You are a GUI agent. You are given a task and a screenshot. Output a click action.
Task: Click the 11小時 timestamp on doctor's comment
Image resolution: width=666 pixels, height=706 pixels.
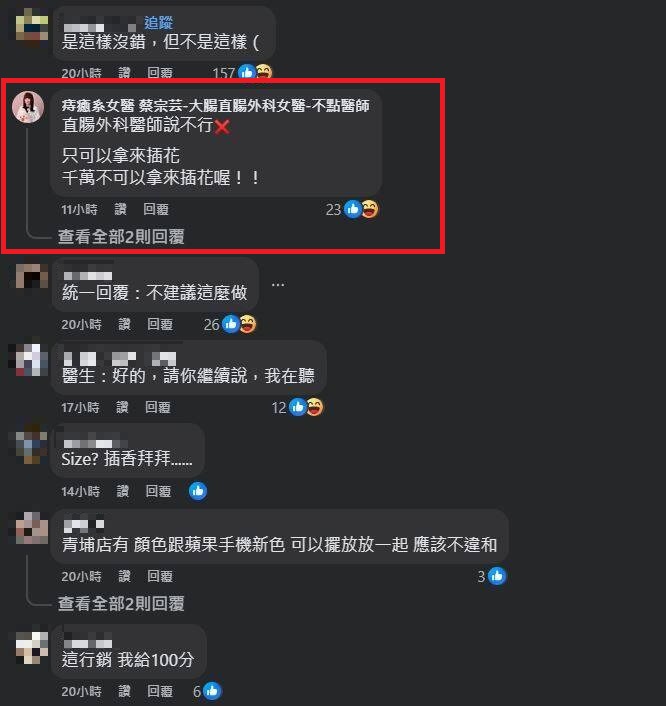tap(79, 209)
